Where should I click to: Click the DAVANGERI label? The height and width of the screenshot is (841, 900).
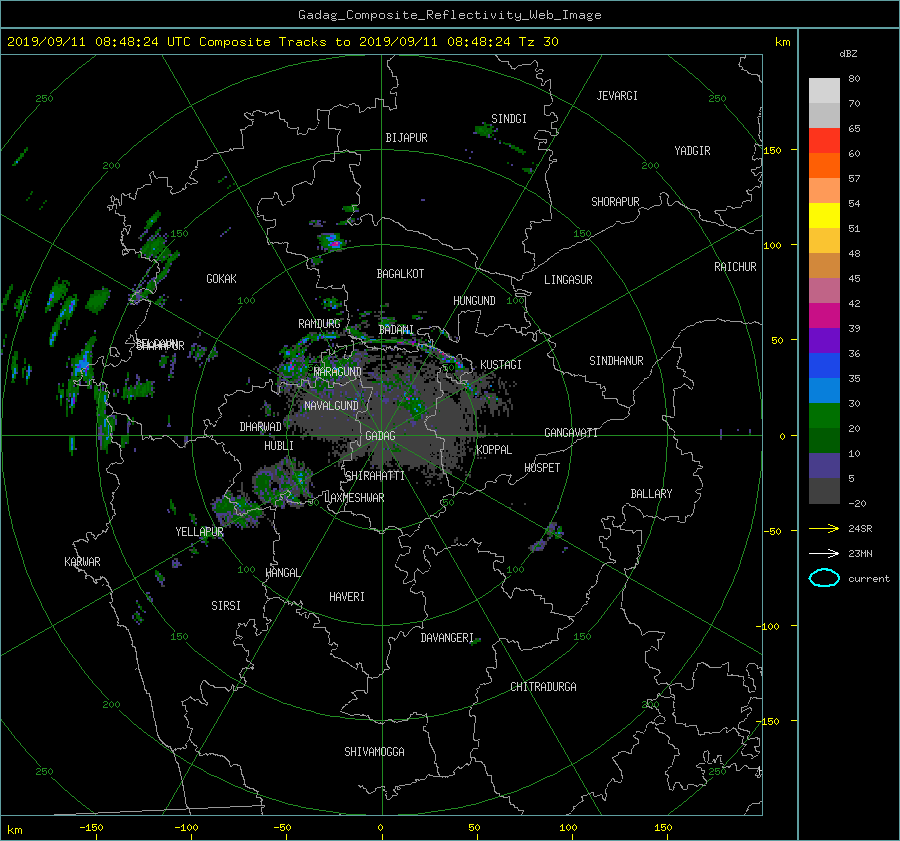click(447, 638)
